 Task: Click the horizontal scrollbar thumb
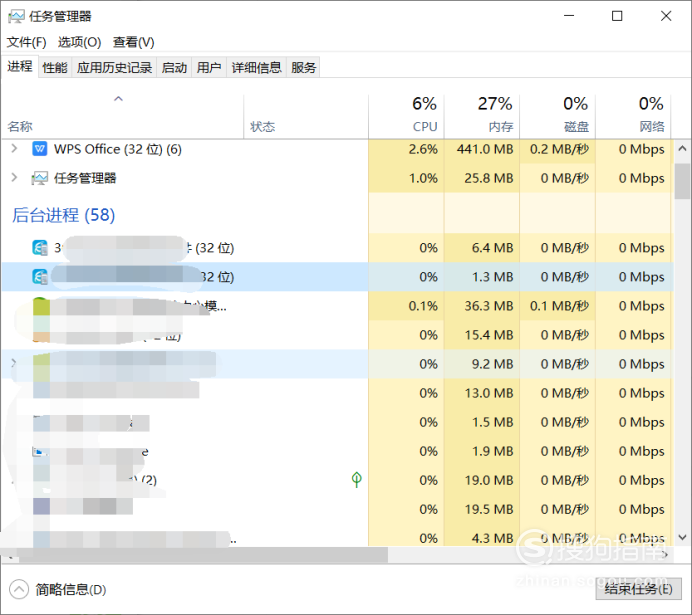[x=203, y=555]
